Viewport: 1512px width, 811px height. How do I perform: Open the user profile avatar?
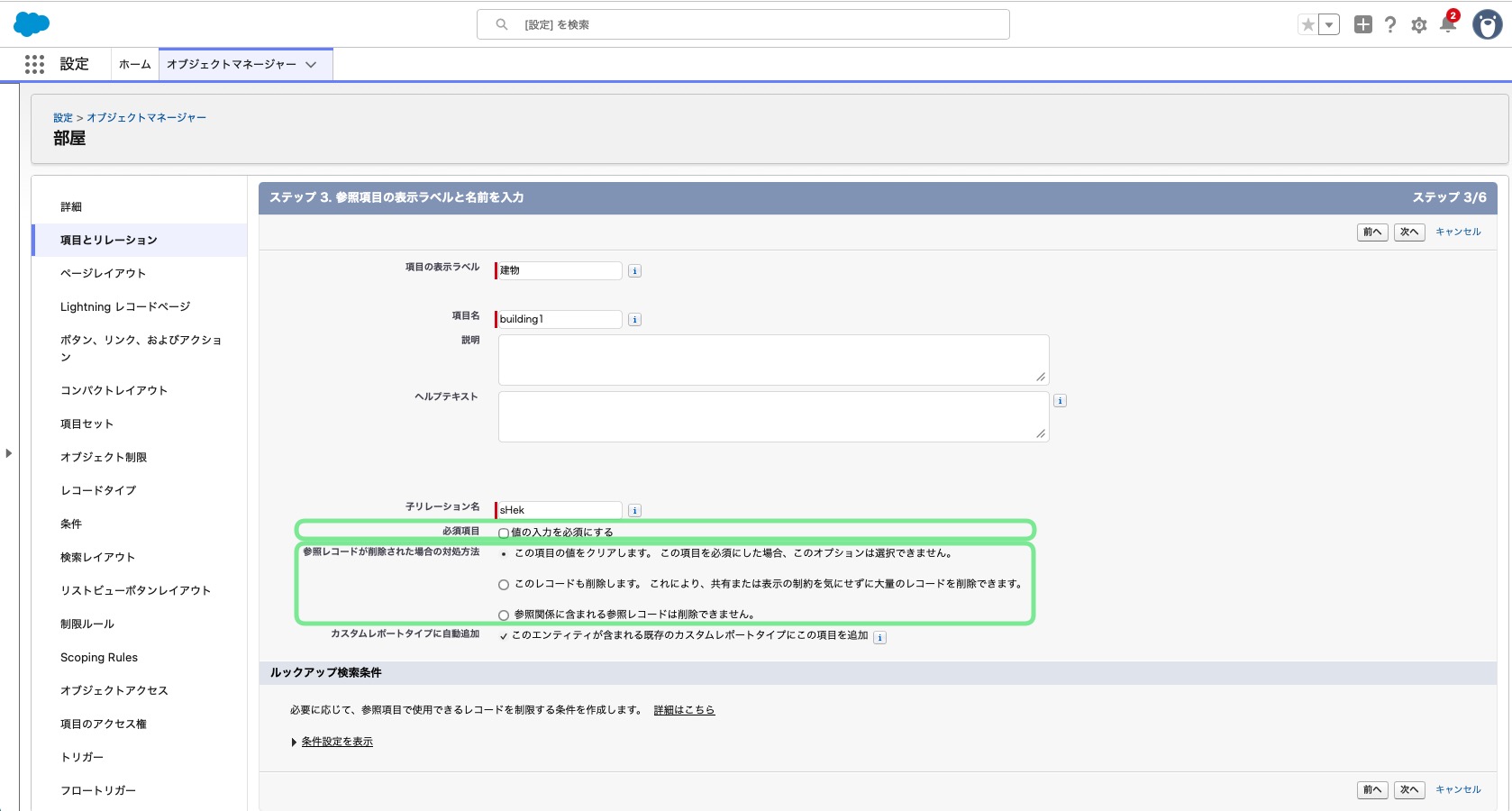pyautogui.click(x=1487, y=24)
